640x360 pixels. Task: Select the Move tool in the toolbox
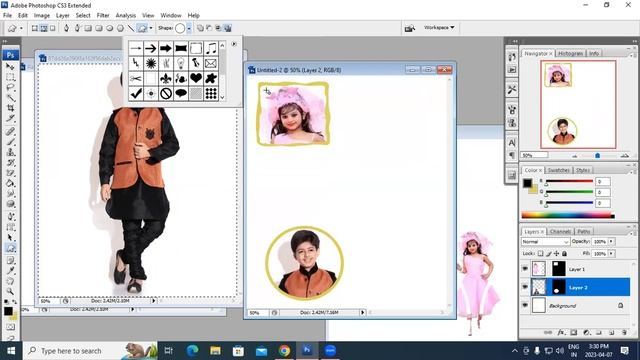point(10,67)
